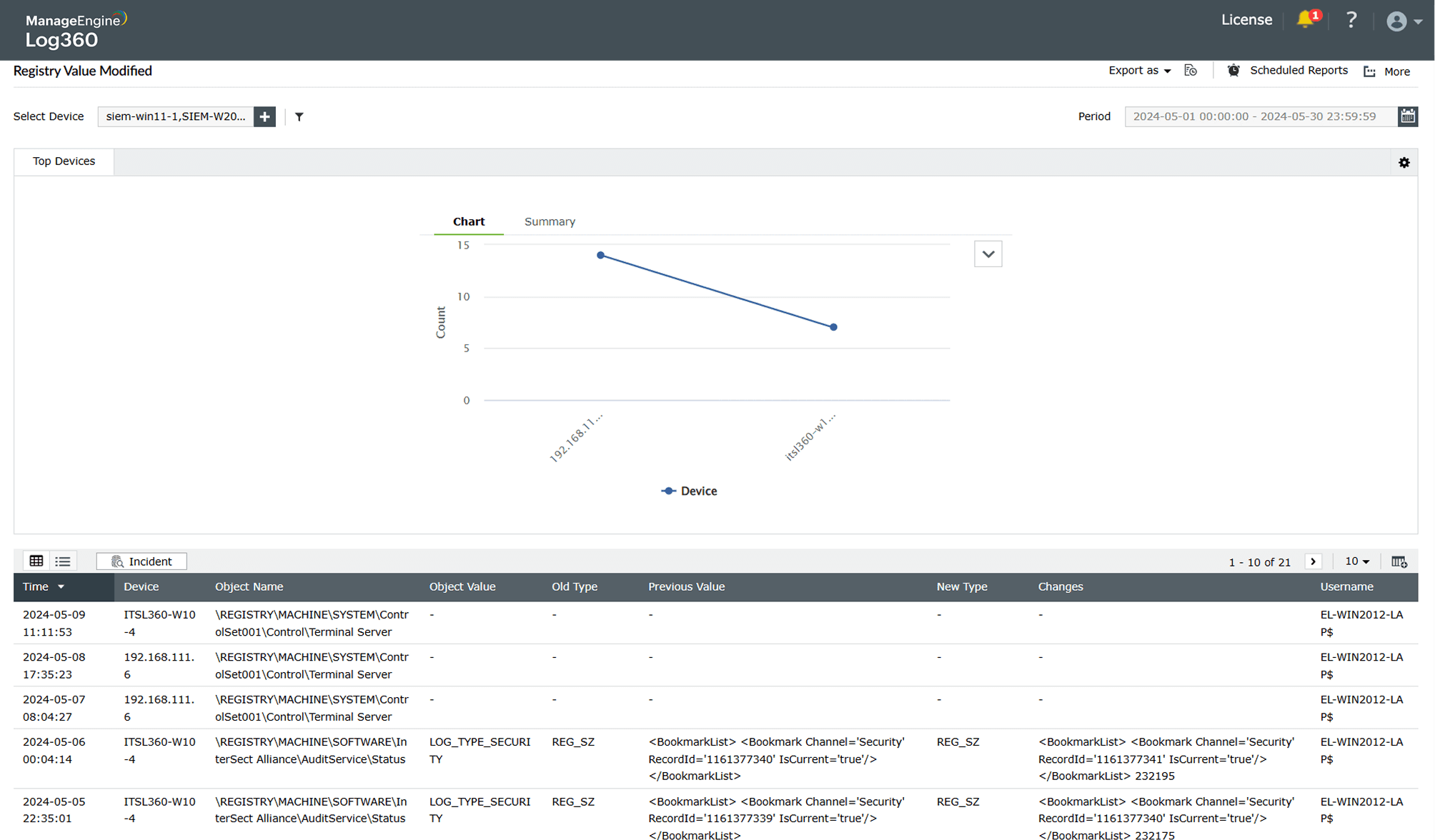The height and width of the screenshot is (840, 1435).
Task: Switch to list view layout
Action: pyautogui.click(x=63, y=561)
